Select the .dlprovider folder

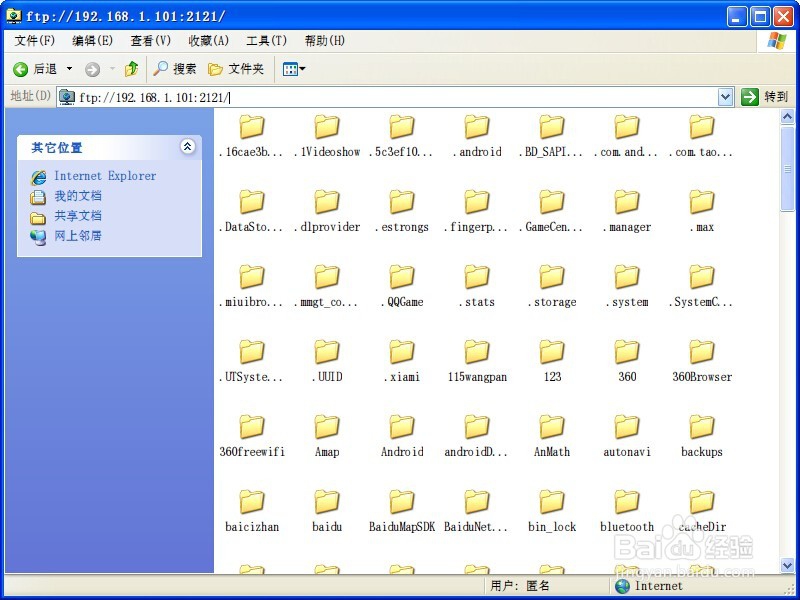point(327,211)
